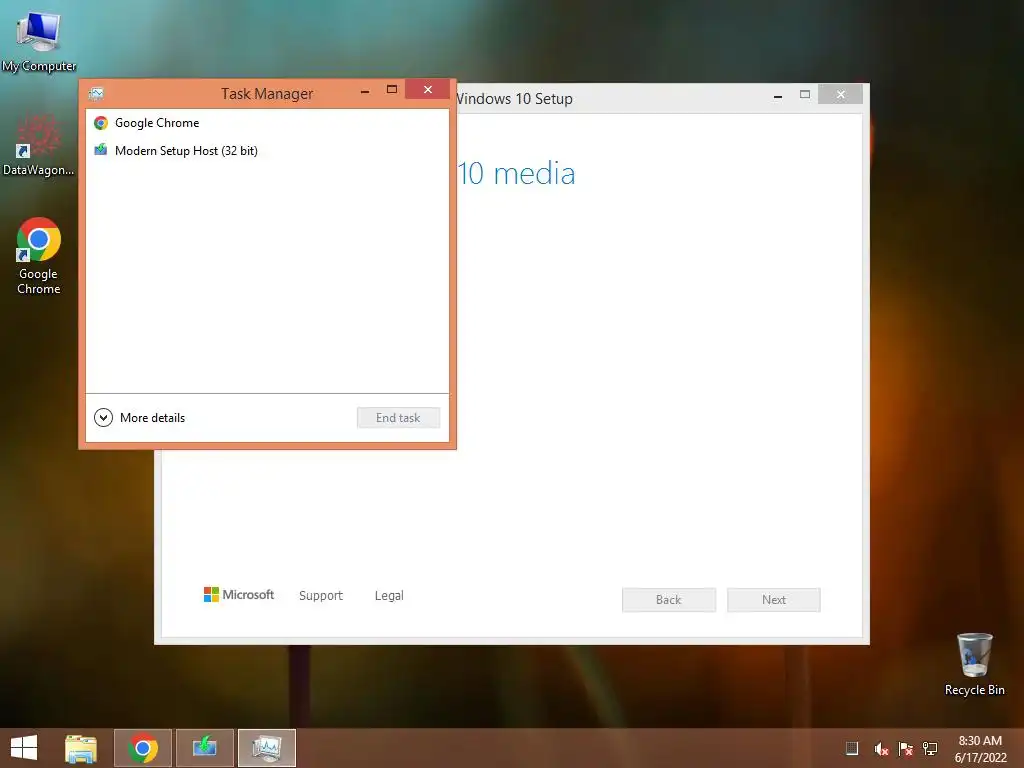
Task: Open File Explorer from the taskbar
Action: click(81, 748)
